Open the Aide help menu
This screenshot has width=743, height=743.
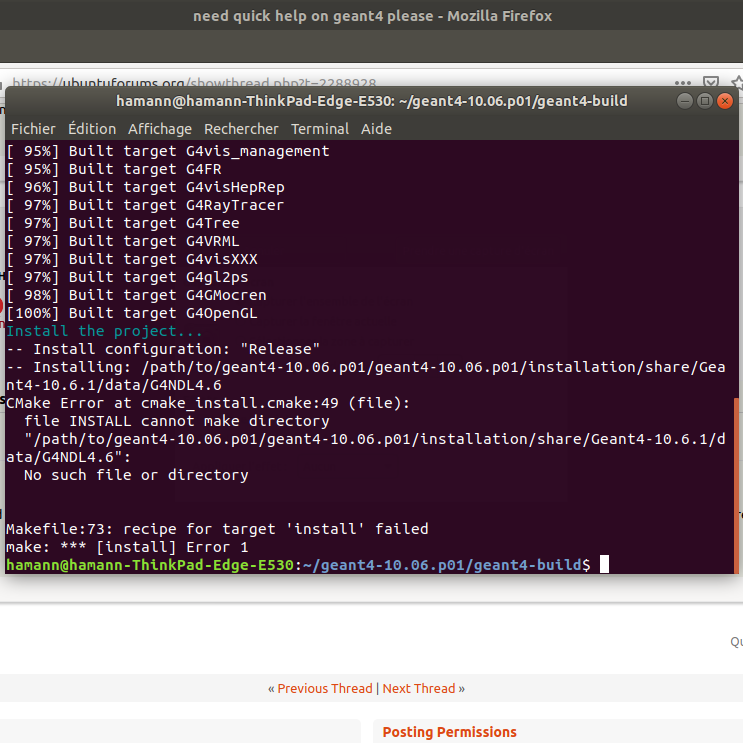click(376, 129)
